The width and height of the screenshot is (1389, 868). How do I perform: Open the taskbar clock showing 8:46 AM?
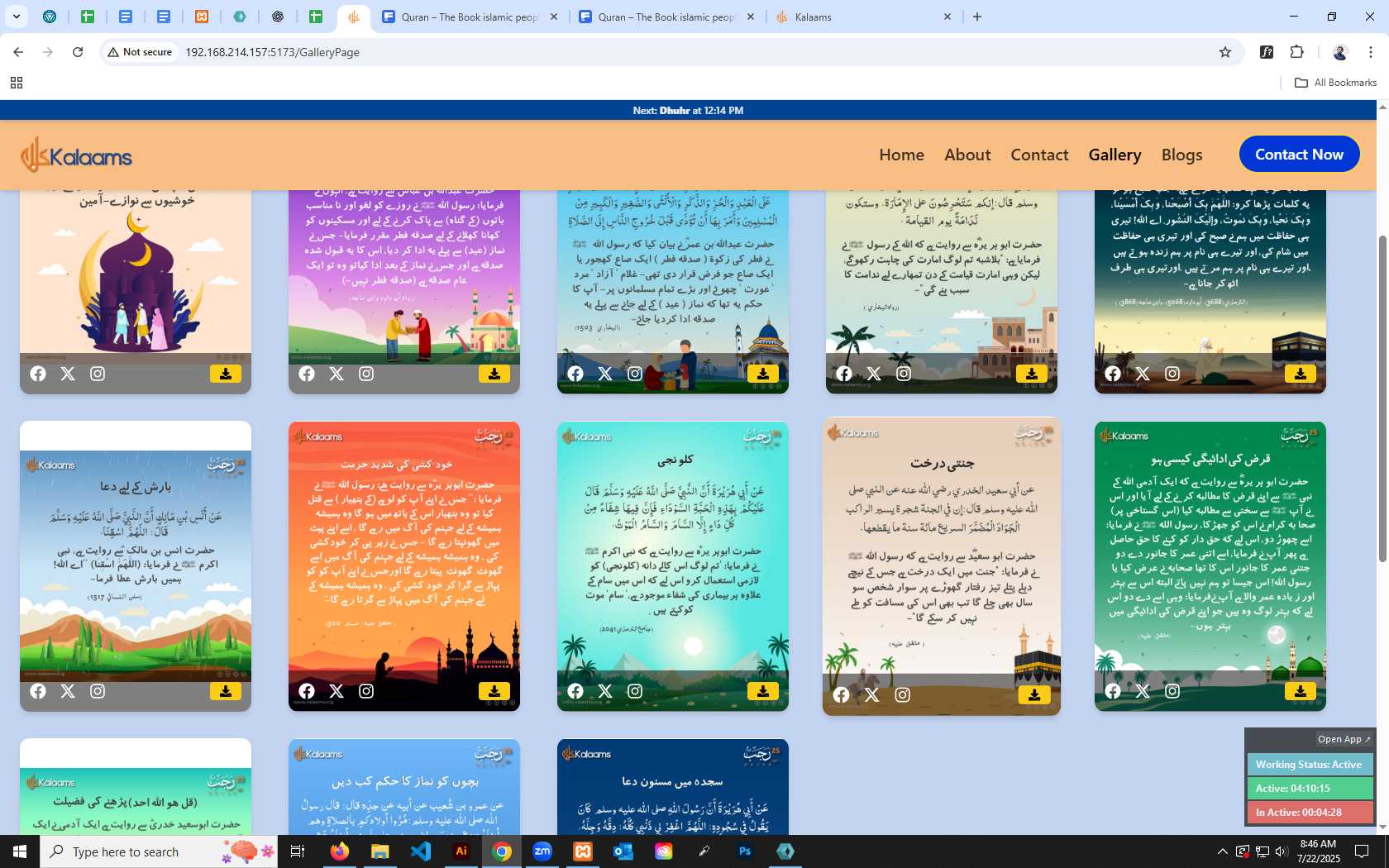coord(1318,851)
